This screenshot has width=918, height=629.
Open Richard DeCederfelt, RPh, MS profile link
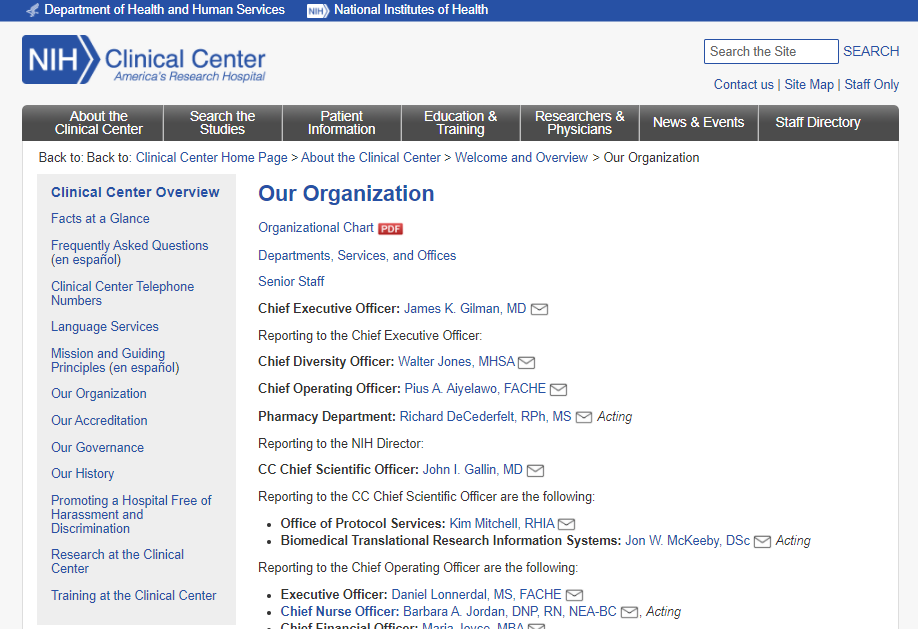485,416
